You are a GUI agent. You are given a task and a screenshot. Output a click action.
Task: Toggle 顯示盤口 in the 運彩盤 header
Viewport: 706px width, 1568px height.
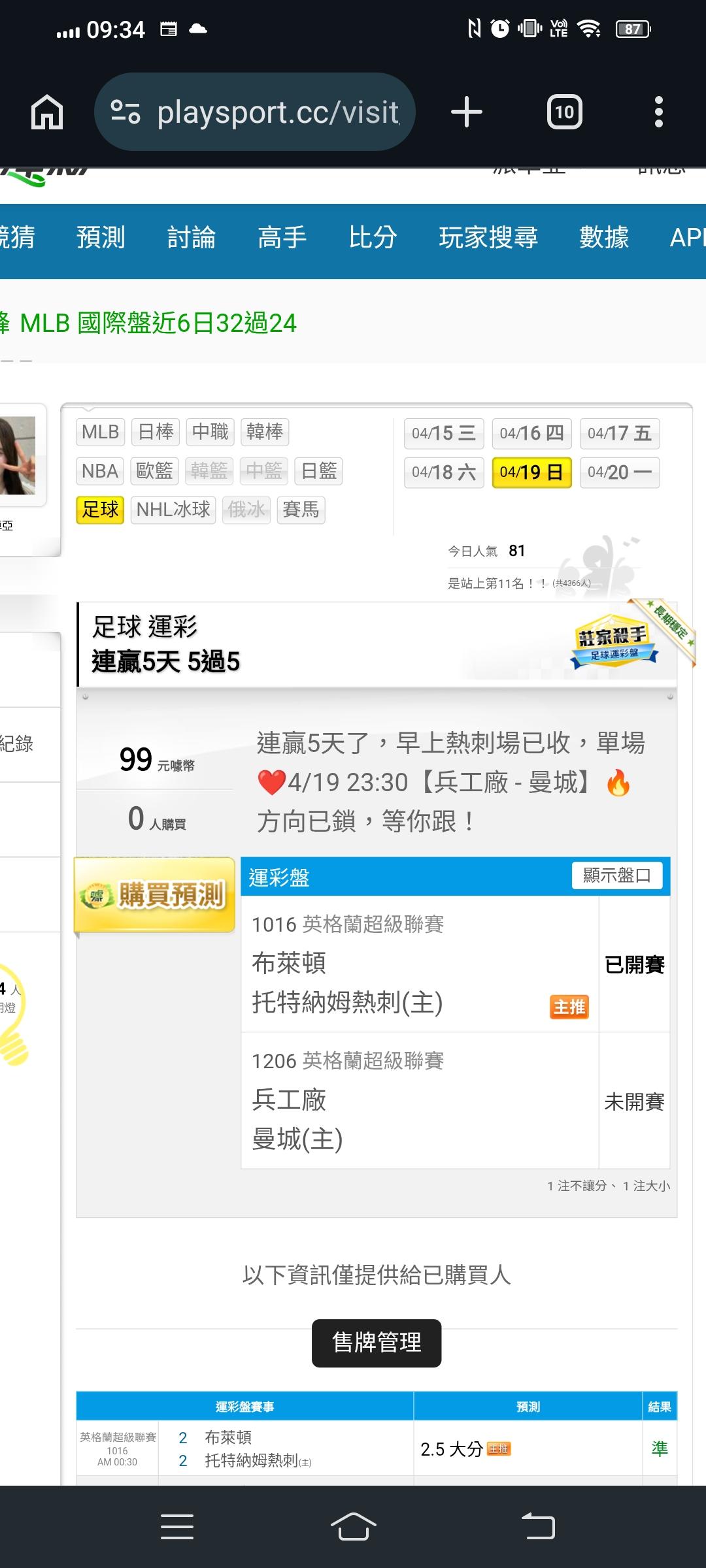point(617,875)
